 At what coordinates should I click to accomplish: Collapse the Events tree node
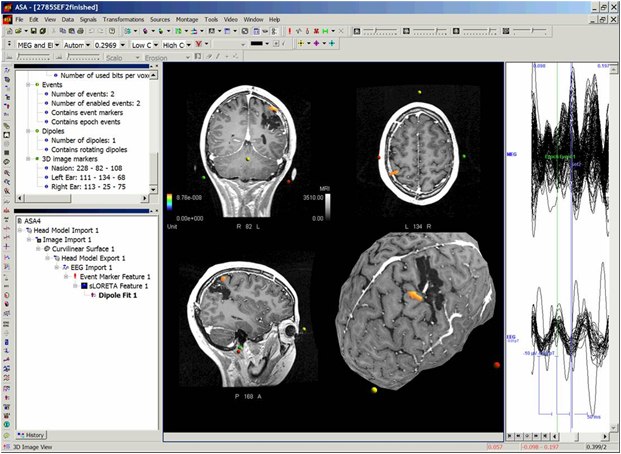coord(27,86)
